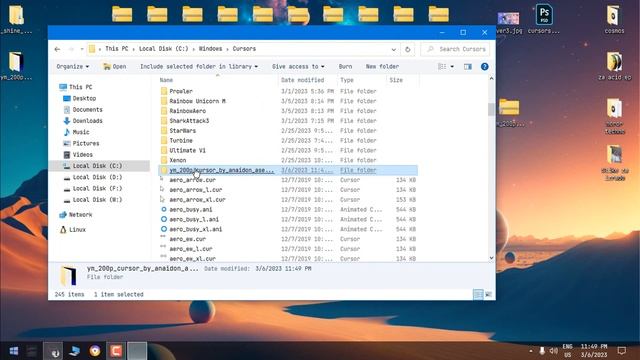Open Chrome from the taskbar
Viewport: 640px width, 360px height.
tap(95, 351)
